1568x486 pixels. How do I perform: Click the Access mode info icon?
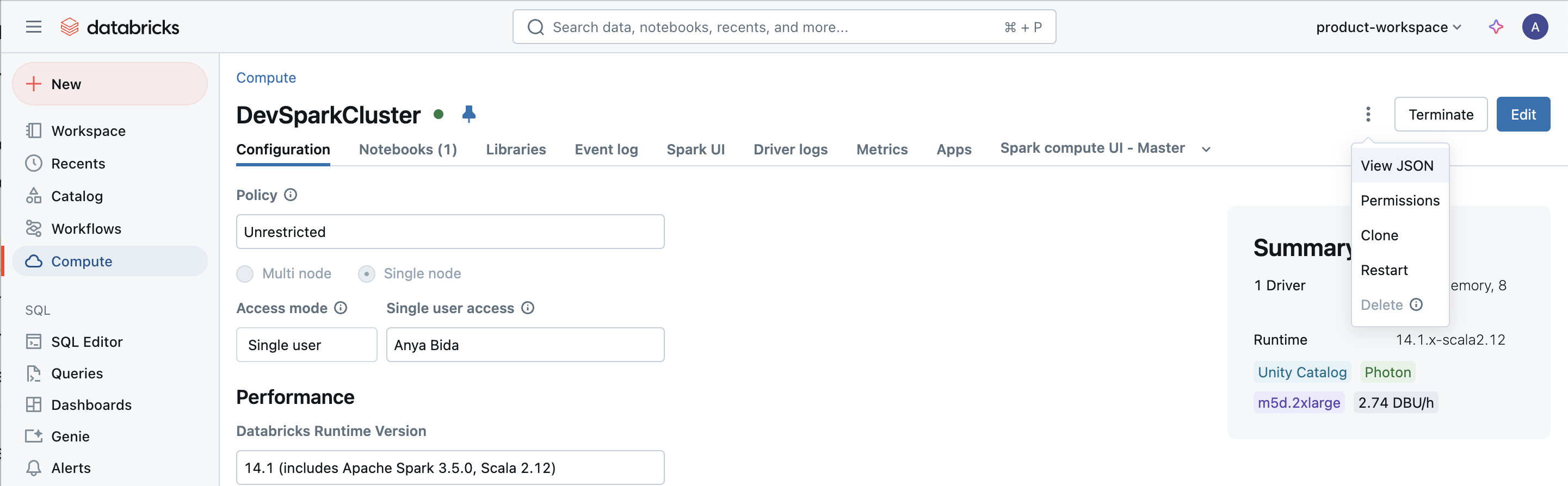(x=341, y=308)
